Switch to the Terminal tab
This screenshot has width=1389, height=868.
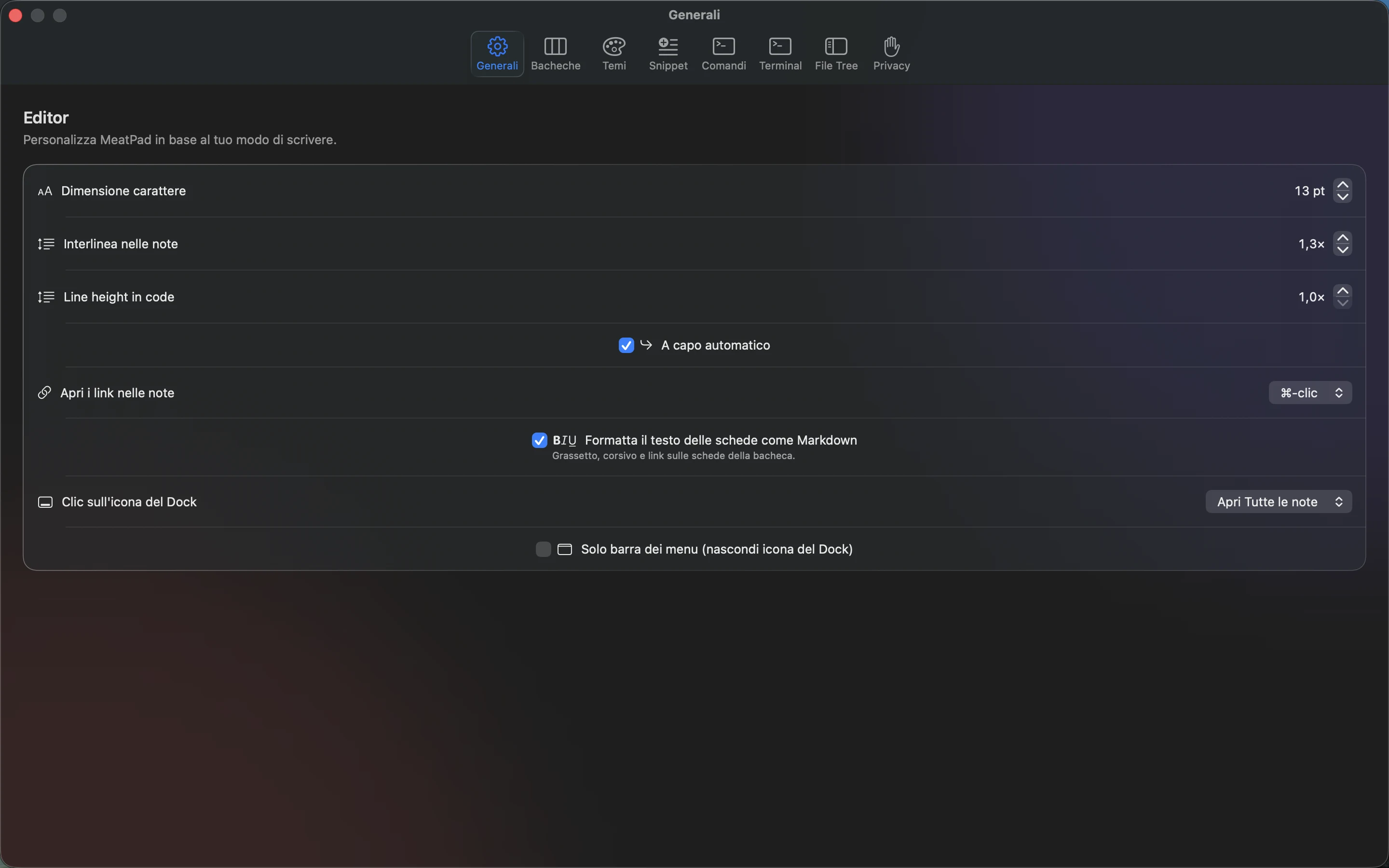pyautogui.click(x=780, y=54)
